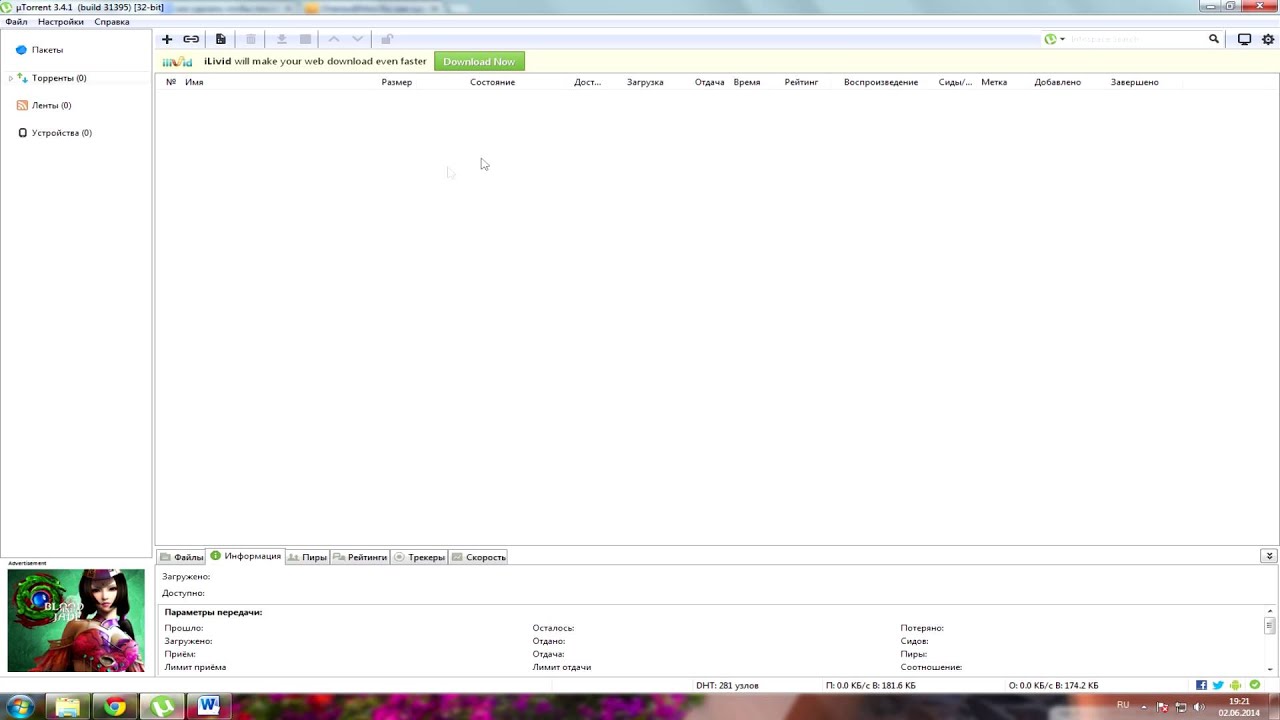The image size is (1280, 720).
Task: Open the Настройки menu
Action: [61, 22]
